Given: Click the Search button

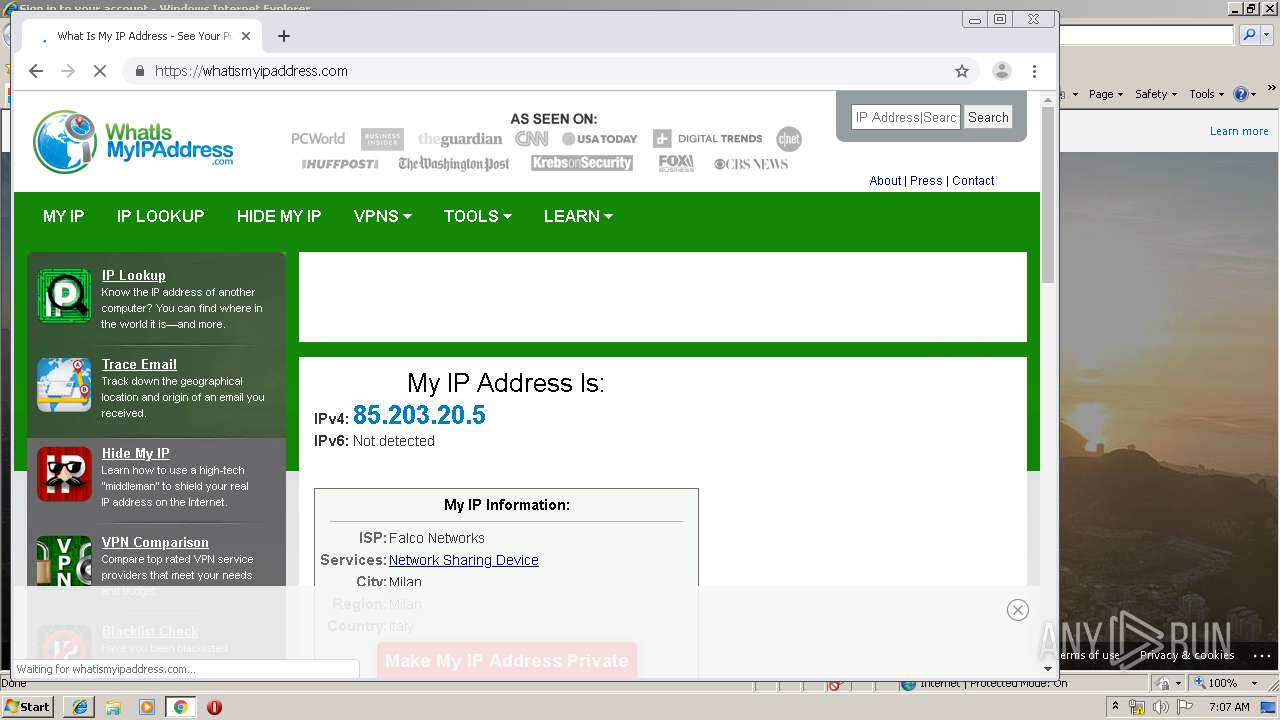Looking at the screenshot, I should tap(988, 117).
